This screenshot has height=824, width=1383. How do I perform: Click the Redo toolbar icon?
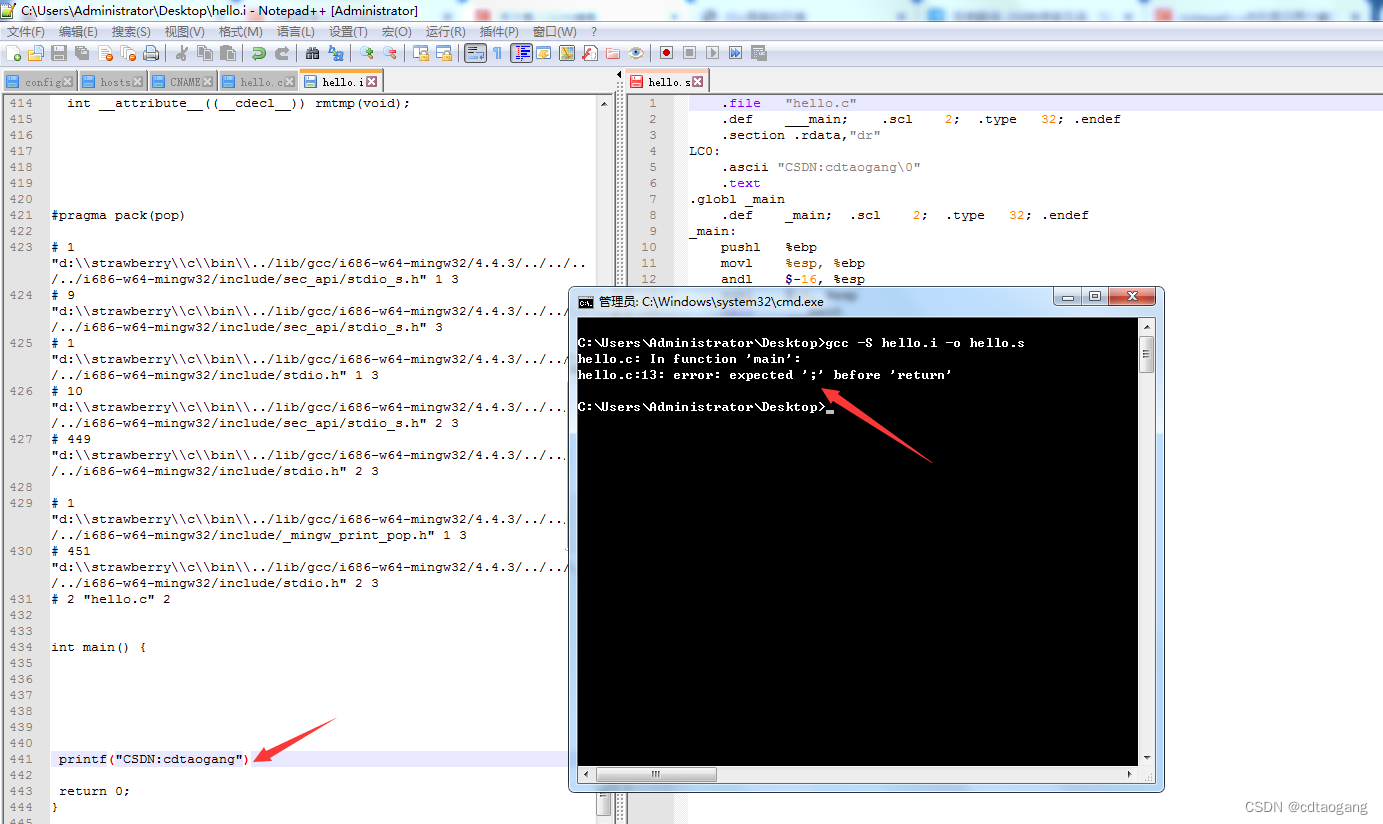click(x=282, y=53)
